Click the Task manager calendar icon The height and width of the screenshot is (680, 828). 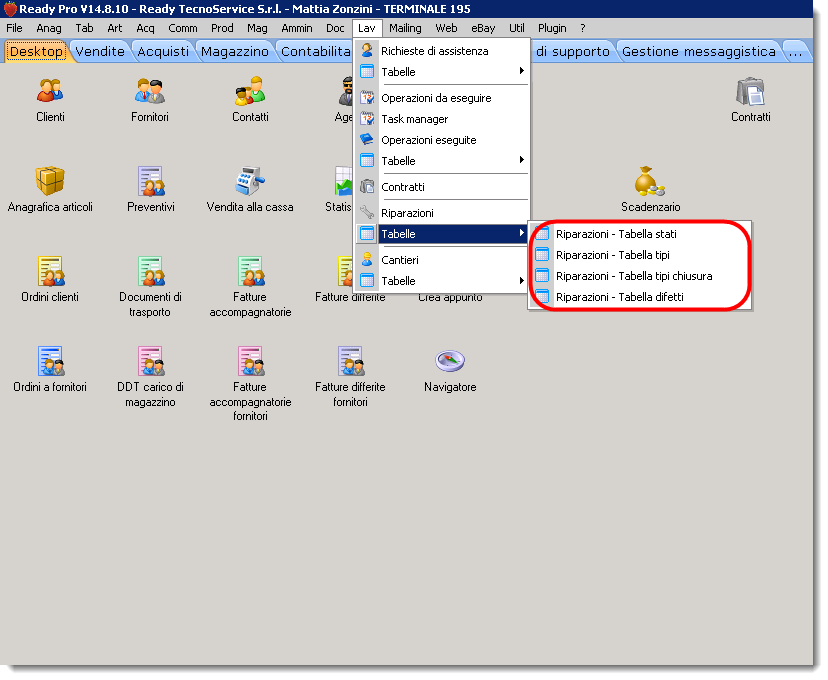[x=367, y=119]
